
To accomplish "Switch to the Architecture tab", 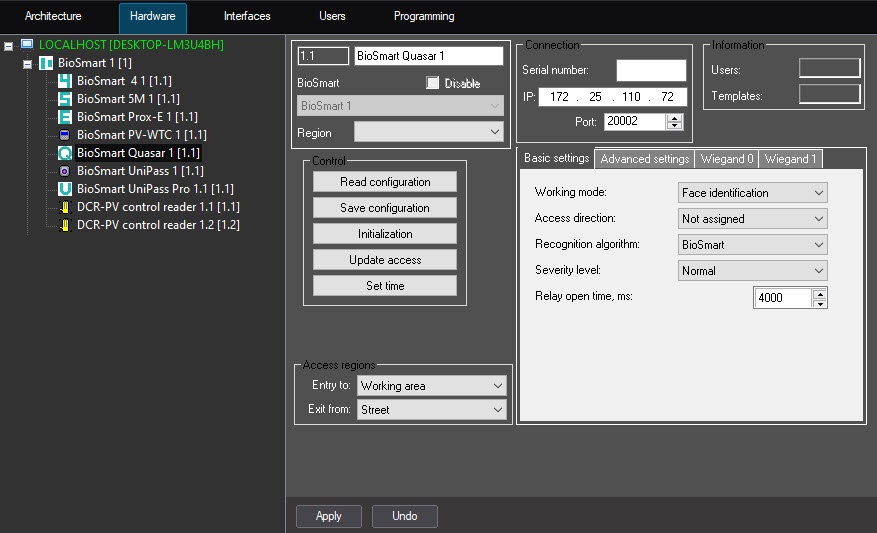I will coord(53,16).
